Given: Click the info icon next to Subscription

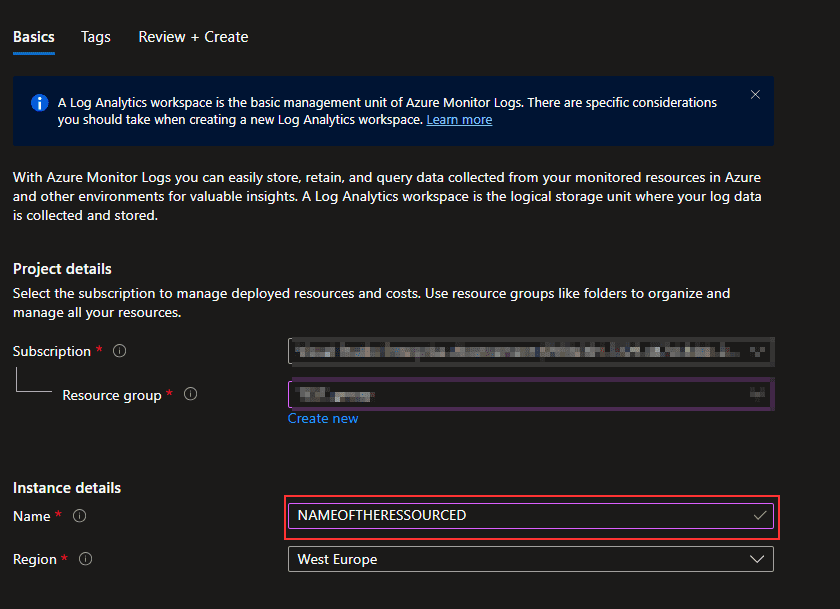Looking at the screenshot, I should [118, 351].
